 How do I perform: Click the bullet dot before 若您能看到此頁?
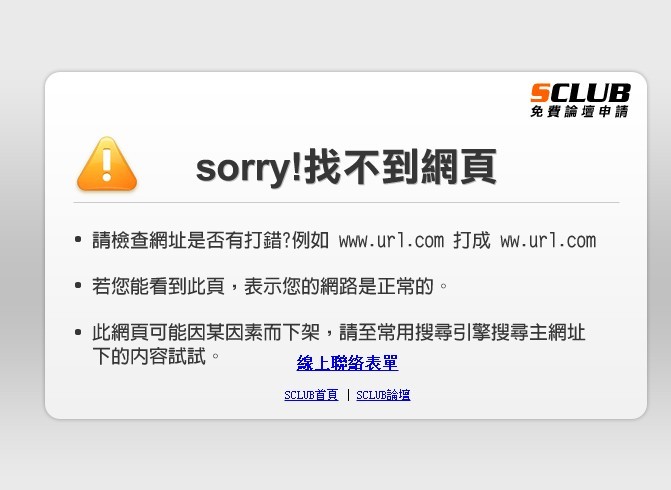tap(78, 285)
